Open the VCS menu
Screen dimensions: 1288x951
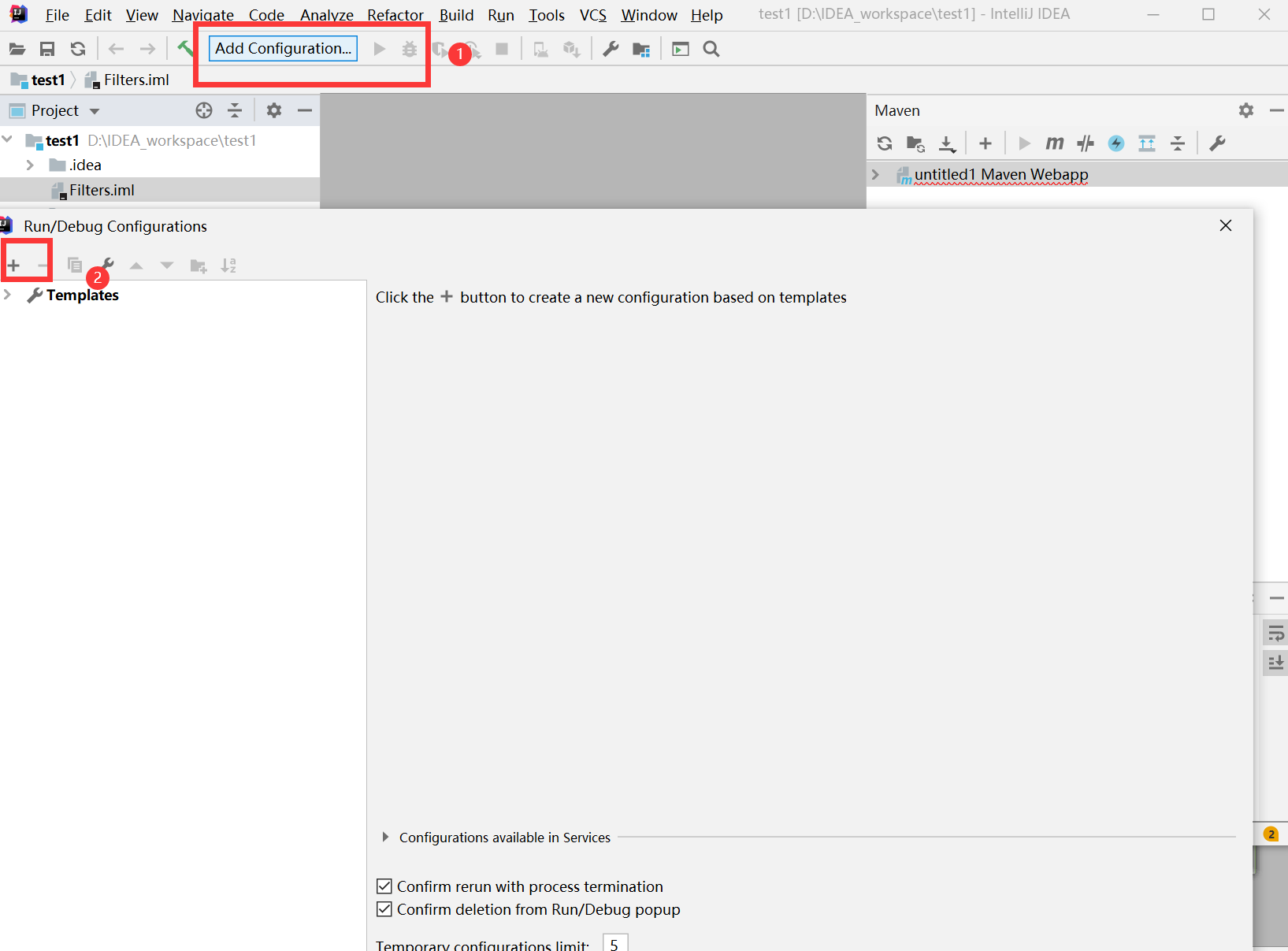click(x=593, y=15)
